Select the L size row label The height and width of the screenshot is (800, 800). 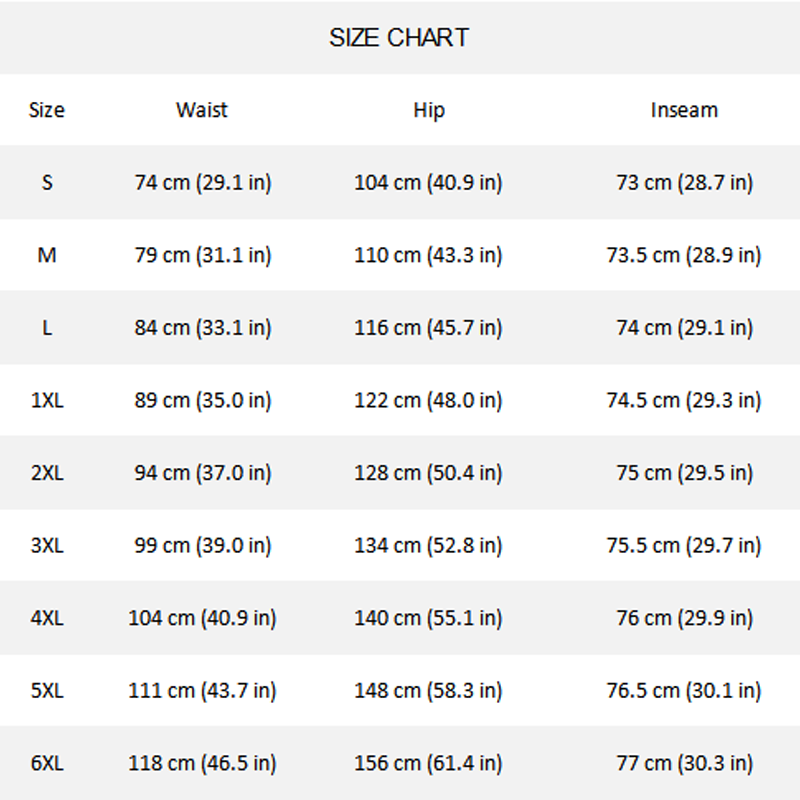[x=47, y=328]
